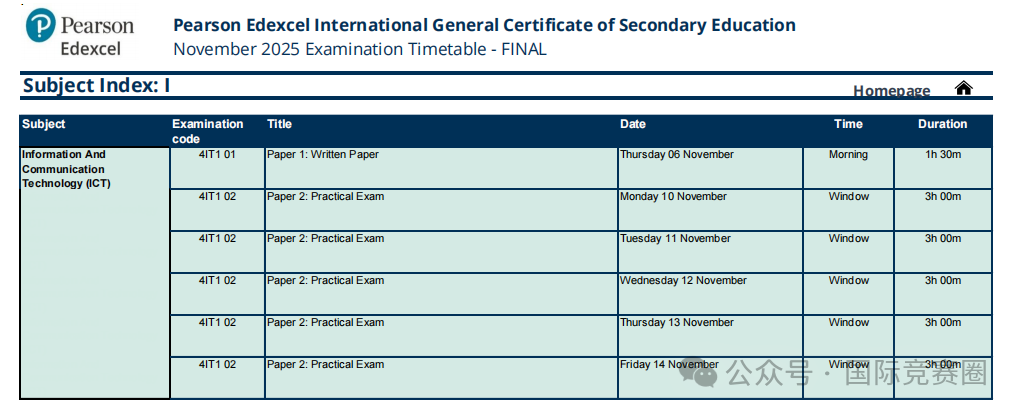This screenshot has height=414, width=1020.
Task: Open the Homepage link
Action: coord(891,90)
